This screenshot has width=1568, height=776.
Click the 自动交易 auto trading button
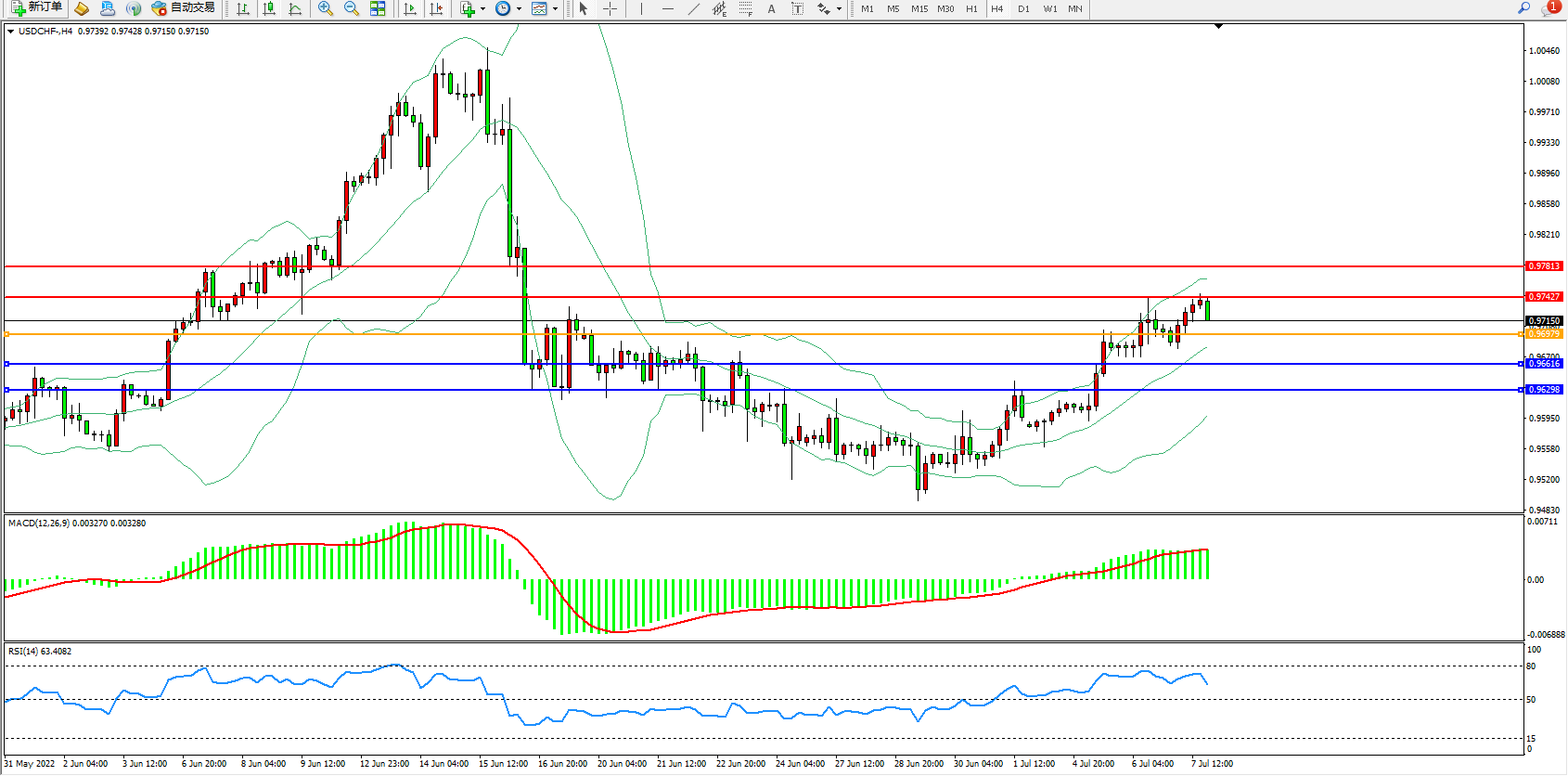click(x=183, y=8)
